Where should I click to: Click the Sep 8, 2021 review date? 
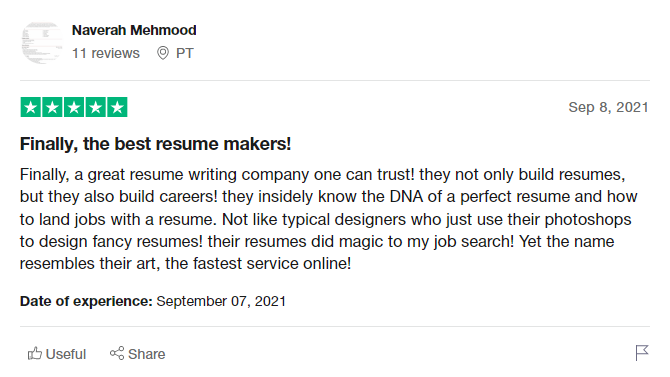coord(608,107)
